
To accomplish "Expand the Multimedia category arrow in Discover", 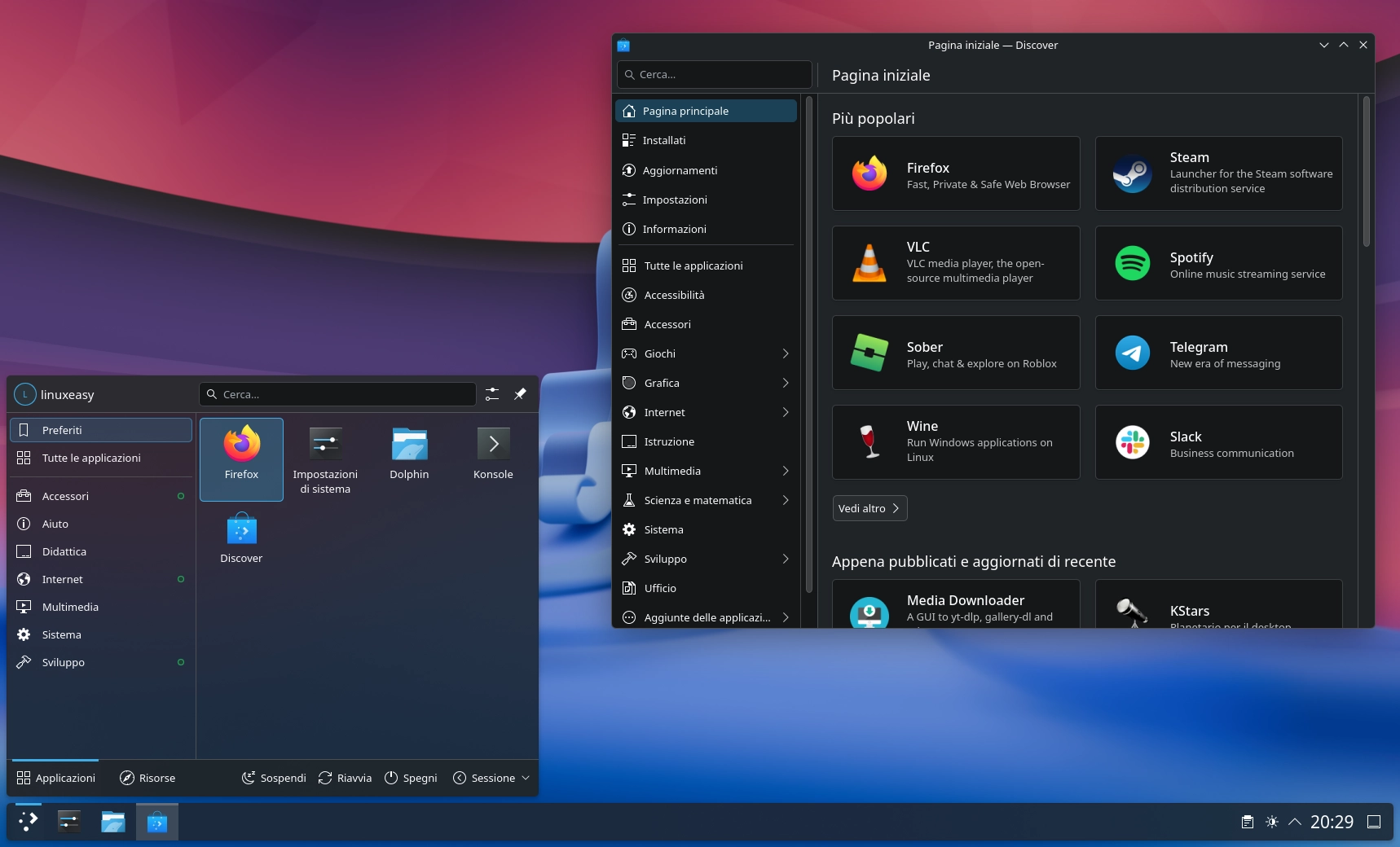I will (x=786, y=471).
